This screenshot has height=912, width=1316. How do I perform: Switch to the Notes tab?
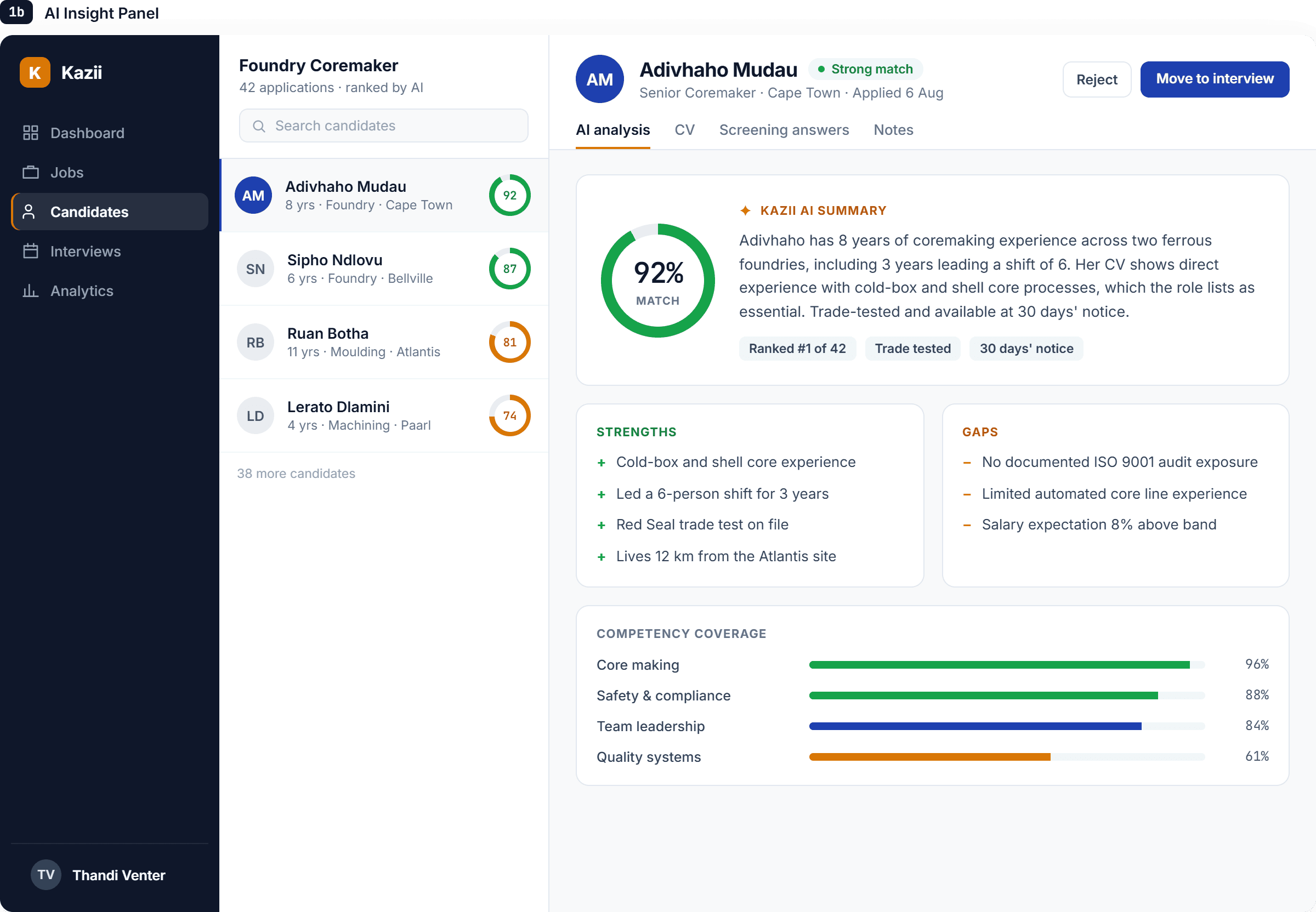click(x=893, y=130)
